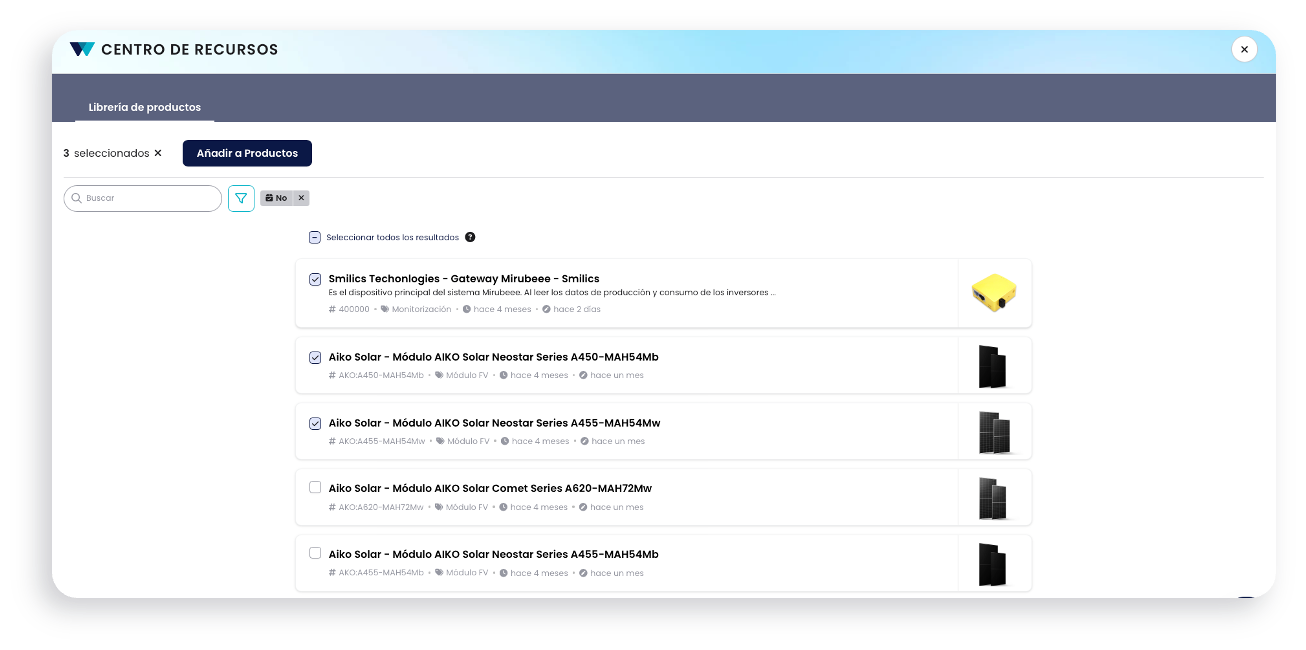Click check-circle icon on A620-MAH72Mw row

[583, 508]
